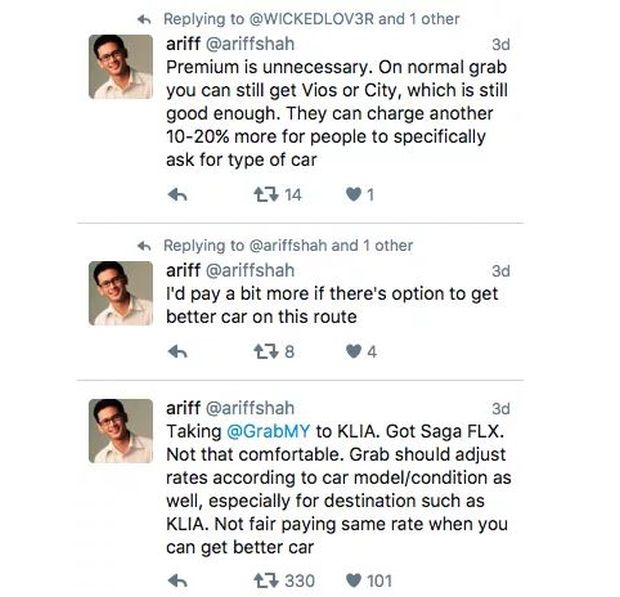Like the tweet with 101 likes
620x597 pixels.
pyautogui.click(x=352, y=580)
